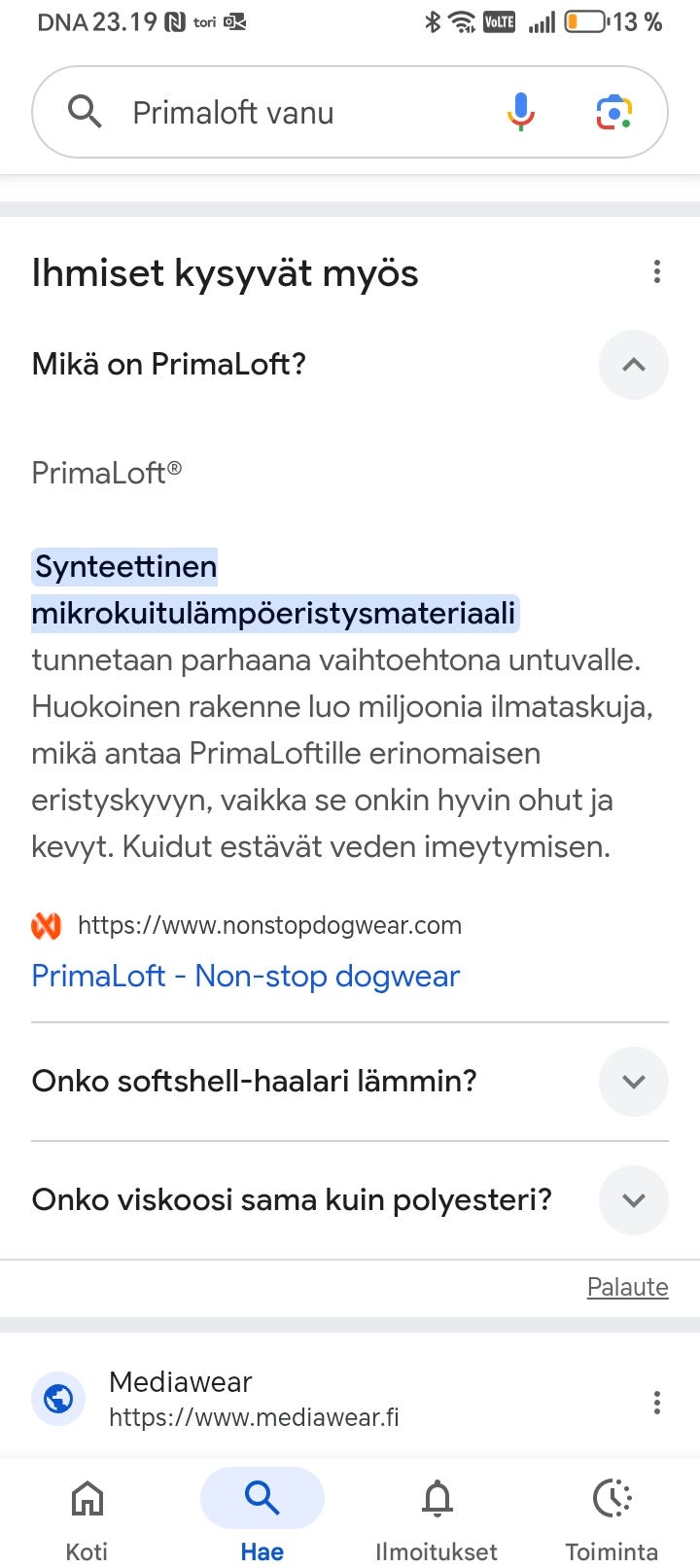The height and width of the screenshot is (1568, 700).
Task: Tap the battery indicator in status bar
Action: coord(585,21)
